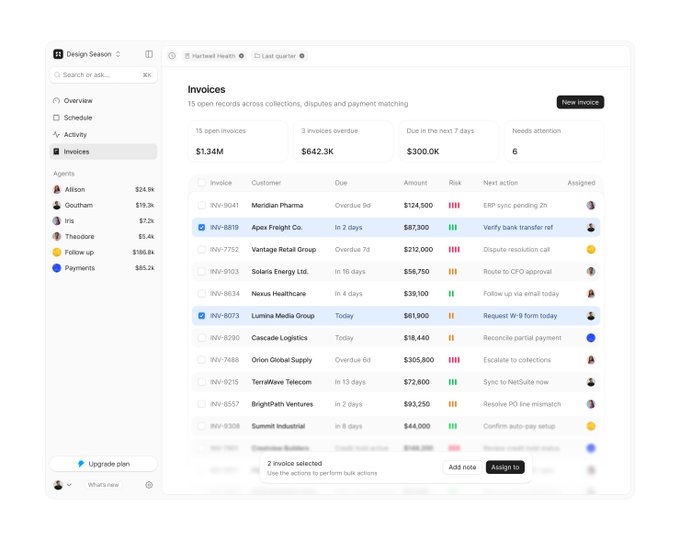Remove the Hartwell Health filter chip
Screen dimensions: 680x540
(241, 56)
